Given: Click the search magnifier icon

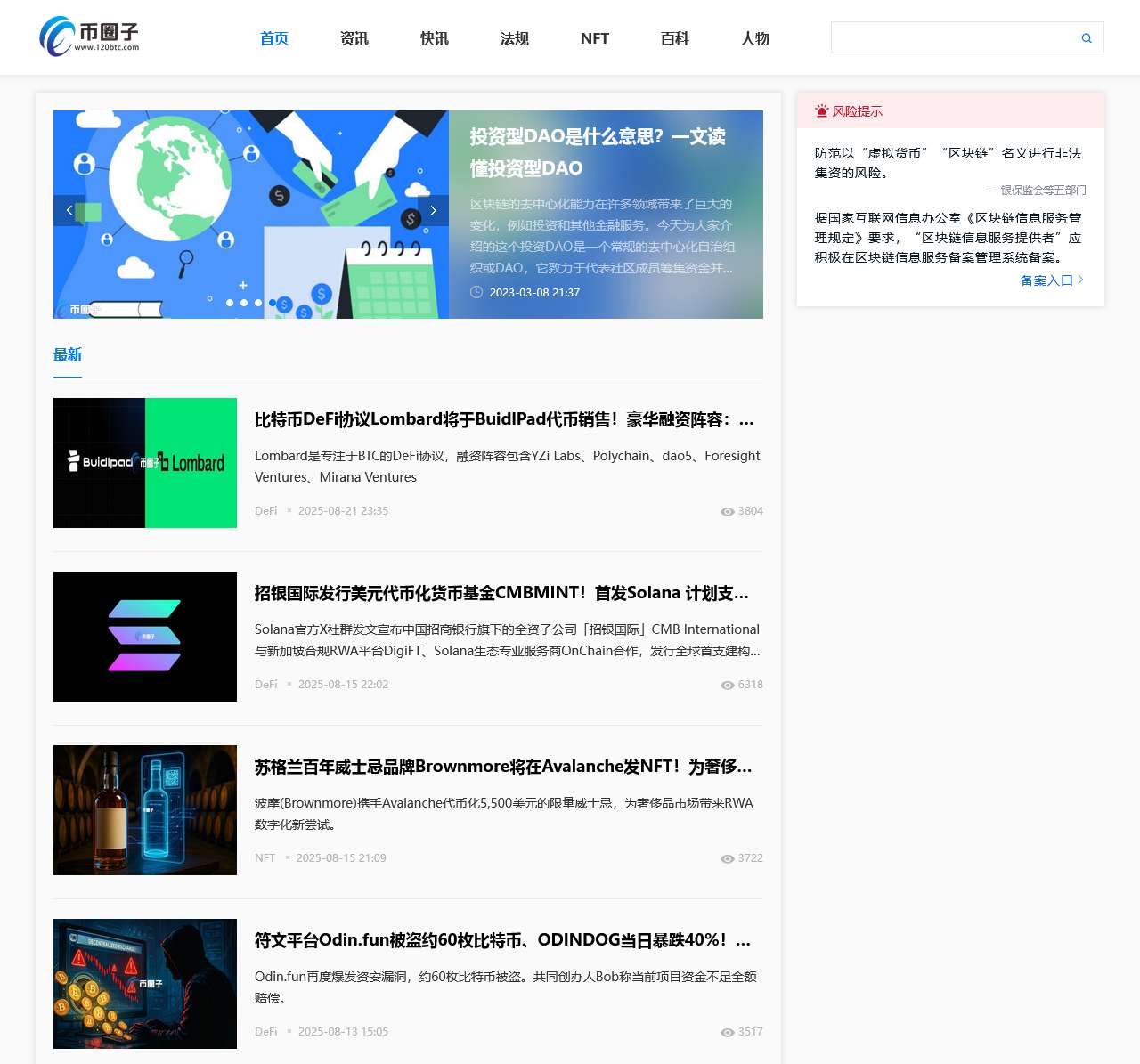Looking at the screenshot, I should click(1087, 37).
